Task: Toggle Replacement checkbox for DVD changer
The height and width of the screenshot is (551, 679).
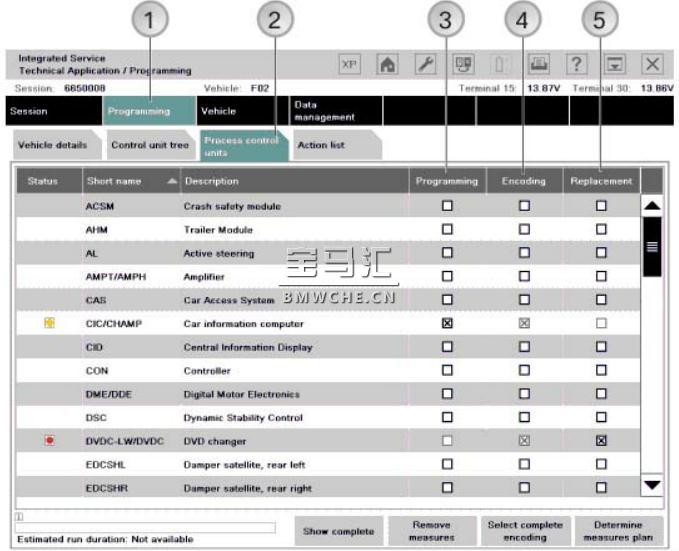Action: coord(601,441)
